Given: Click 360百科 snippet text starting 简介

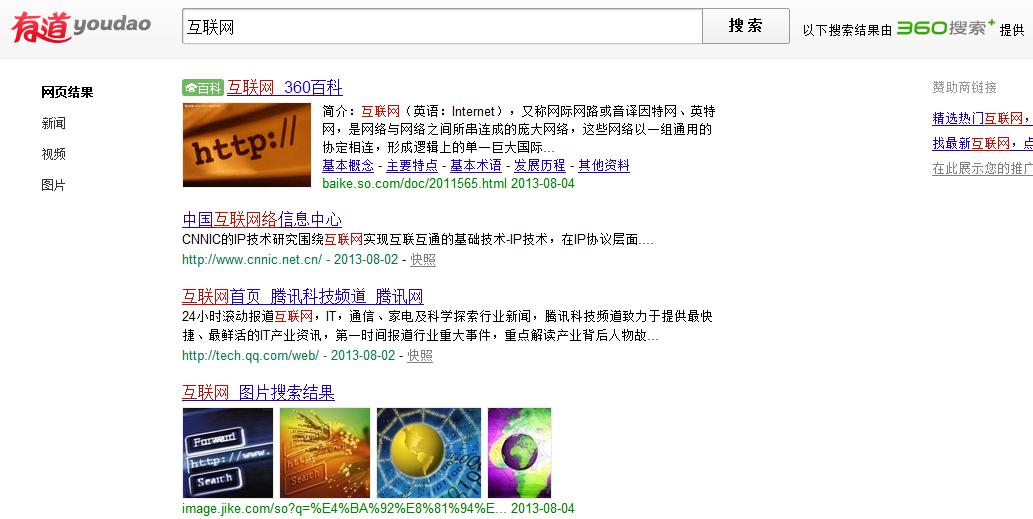Looking at the screenshot, I should coord(518,129).
